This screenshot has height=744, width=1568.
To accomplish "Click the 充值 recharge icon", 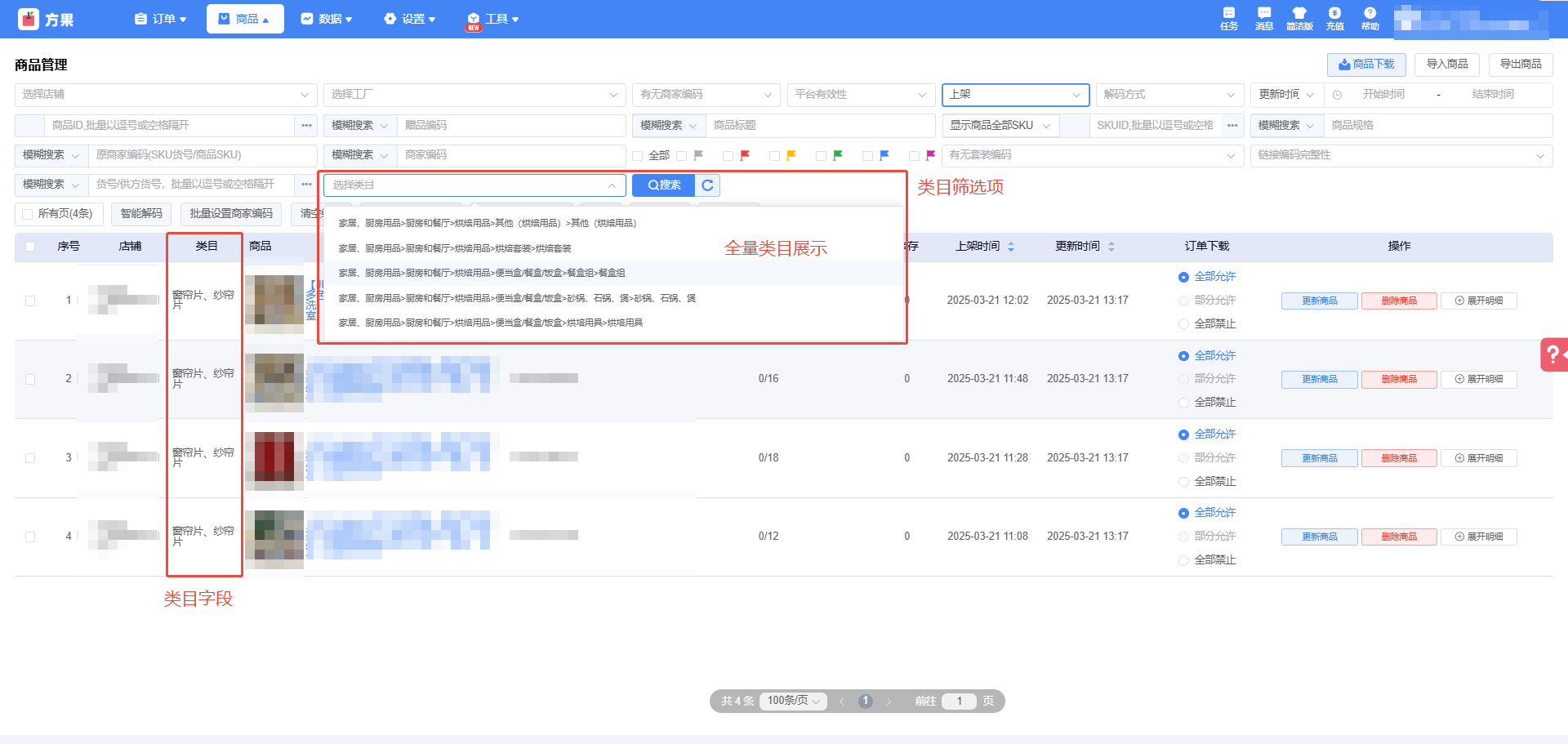I will 1334,18.
